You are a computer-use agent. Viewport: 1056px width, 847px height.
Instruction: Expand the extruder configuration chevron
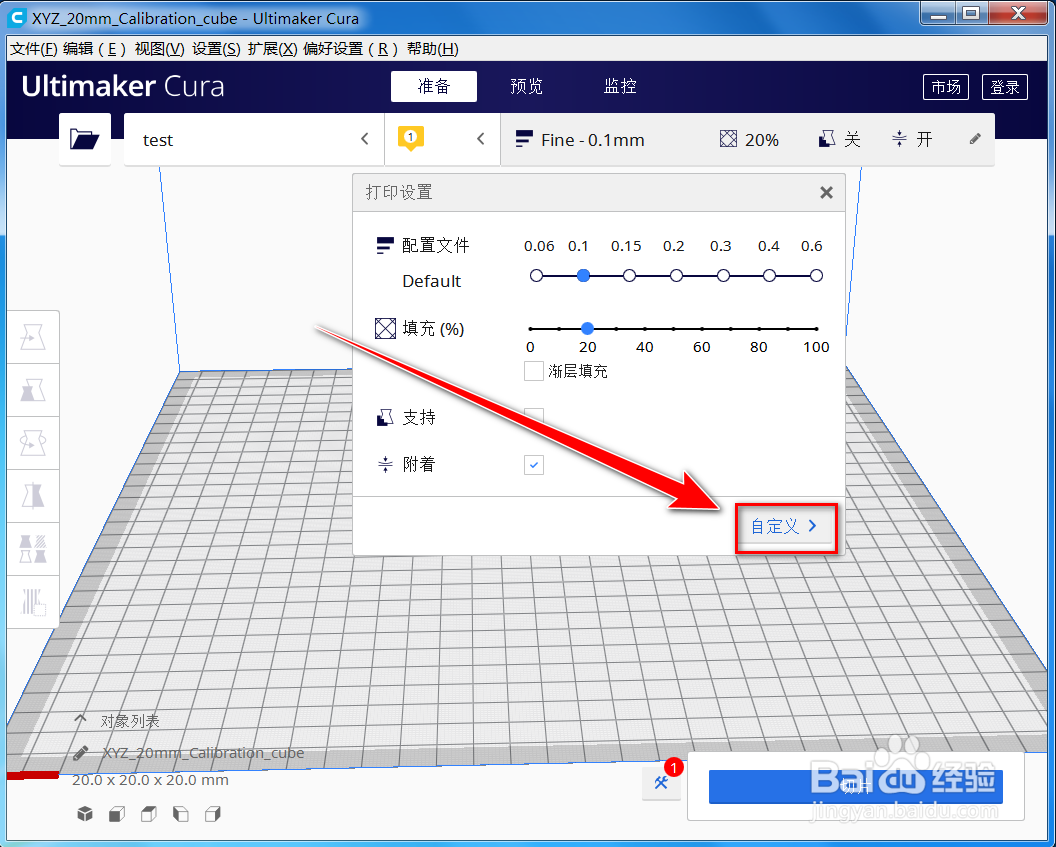point(480,139)
